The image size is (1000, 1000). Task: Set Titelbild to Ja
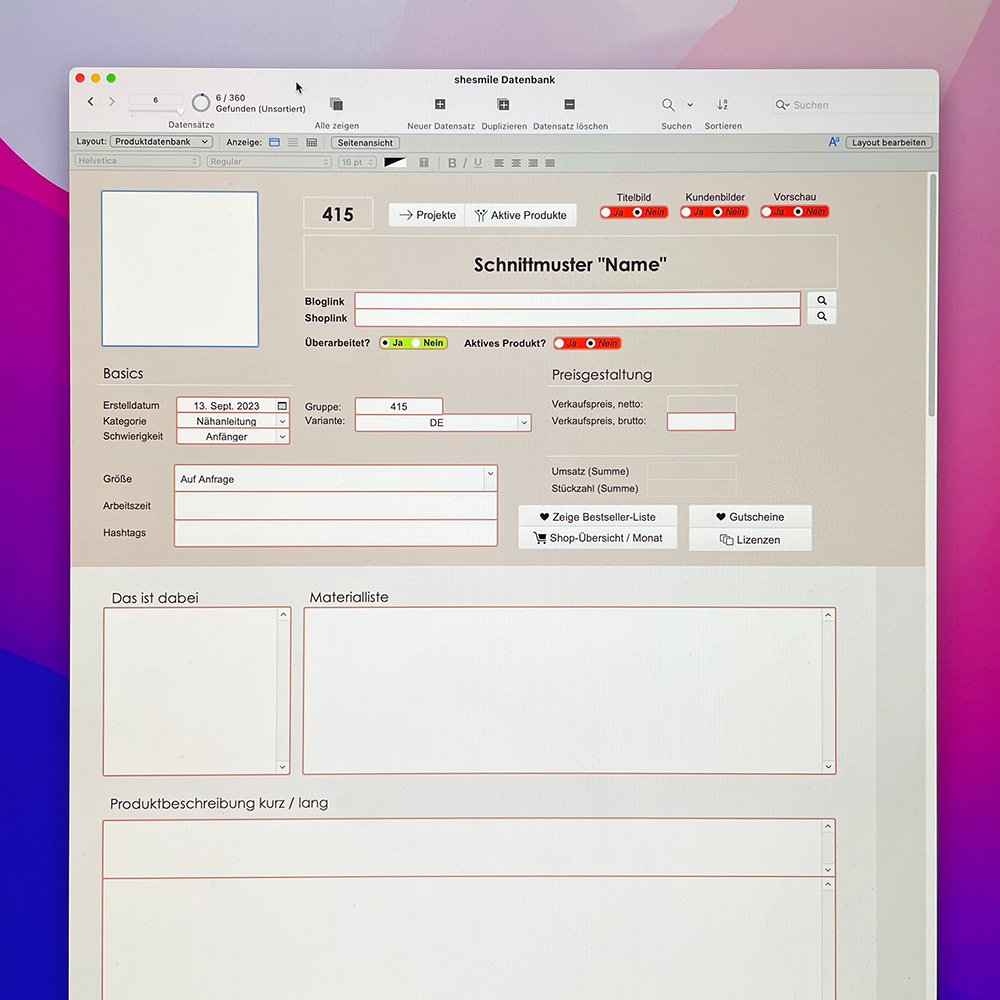pos(606,212)
